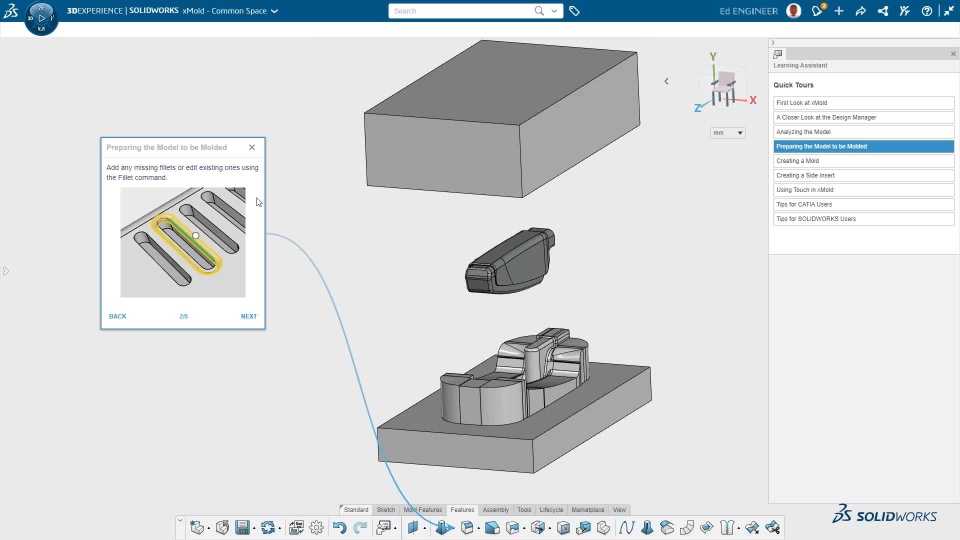Open the social network share icon
Viewport: 960px width, 540px height.
pyautogui.click(x=882, y=11)
